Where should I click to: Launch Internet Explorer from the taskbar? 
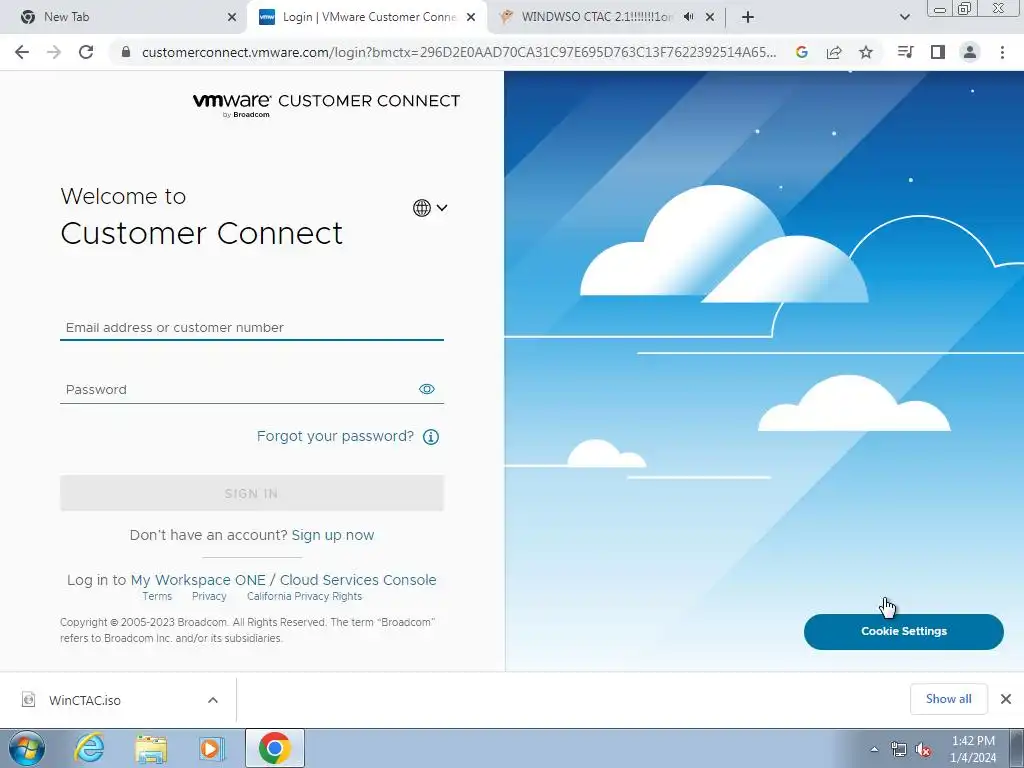pyautogui.click(x=89, y=748)
